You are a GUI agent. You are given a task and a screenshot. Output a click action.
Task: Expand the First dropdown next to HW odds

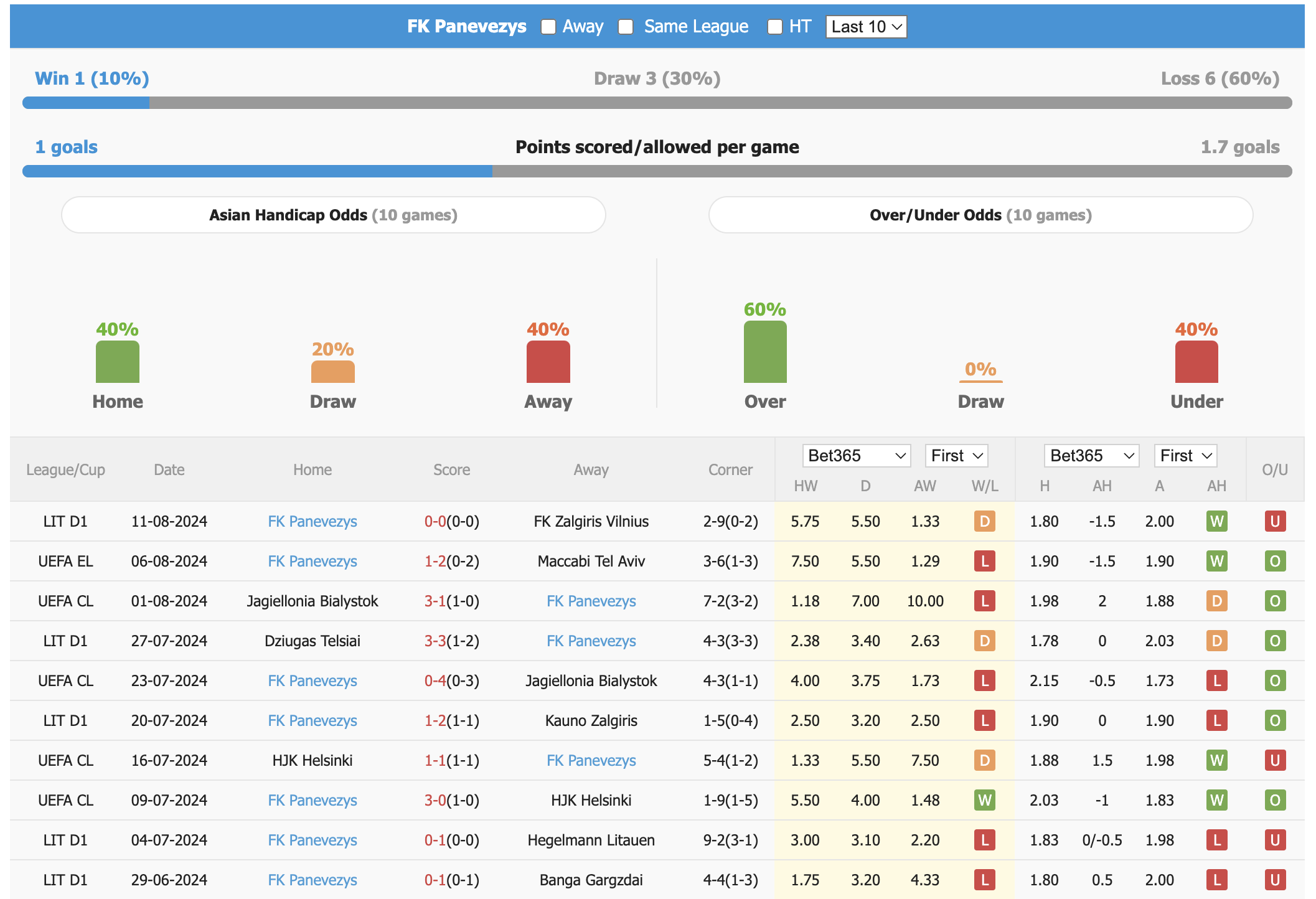tap(956, 456)
